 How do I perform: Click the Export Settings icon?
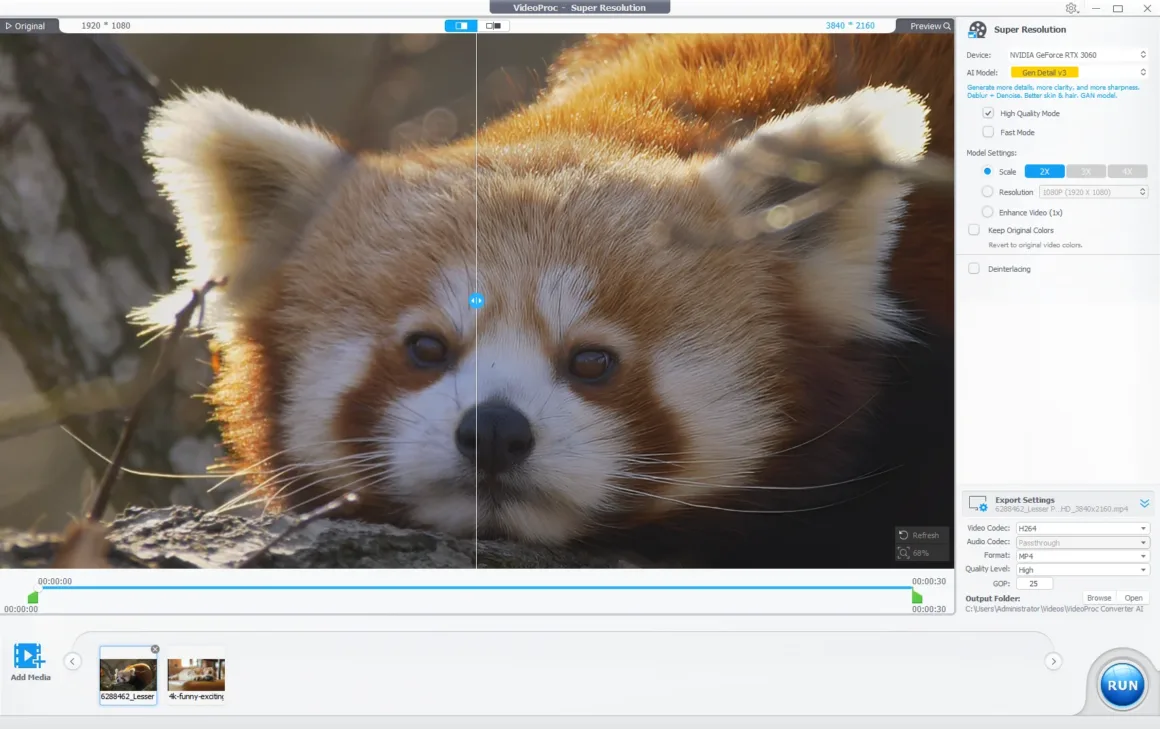tap(978, 504)
